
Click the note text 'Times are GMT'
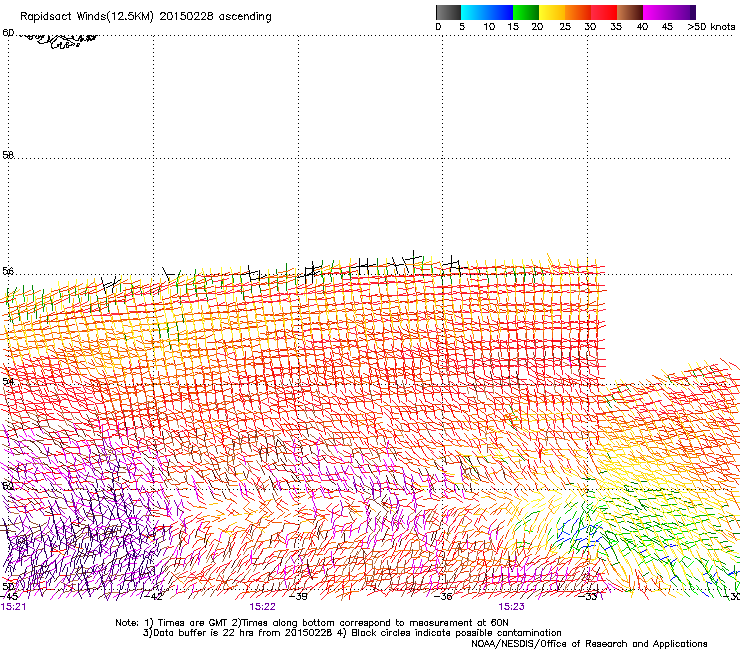tap(194, 623)
